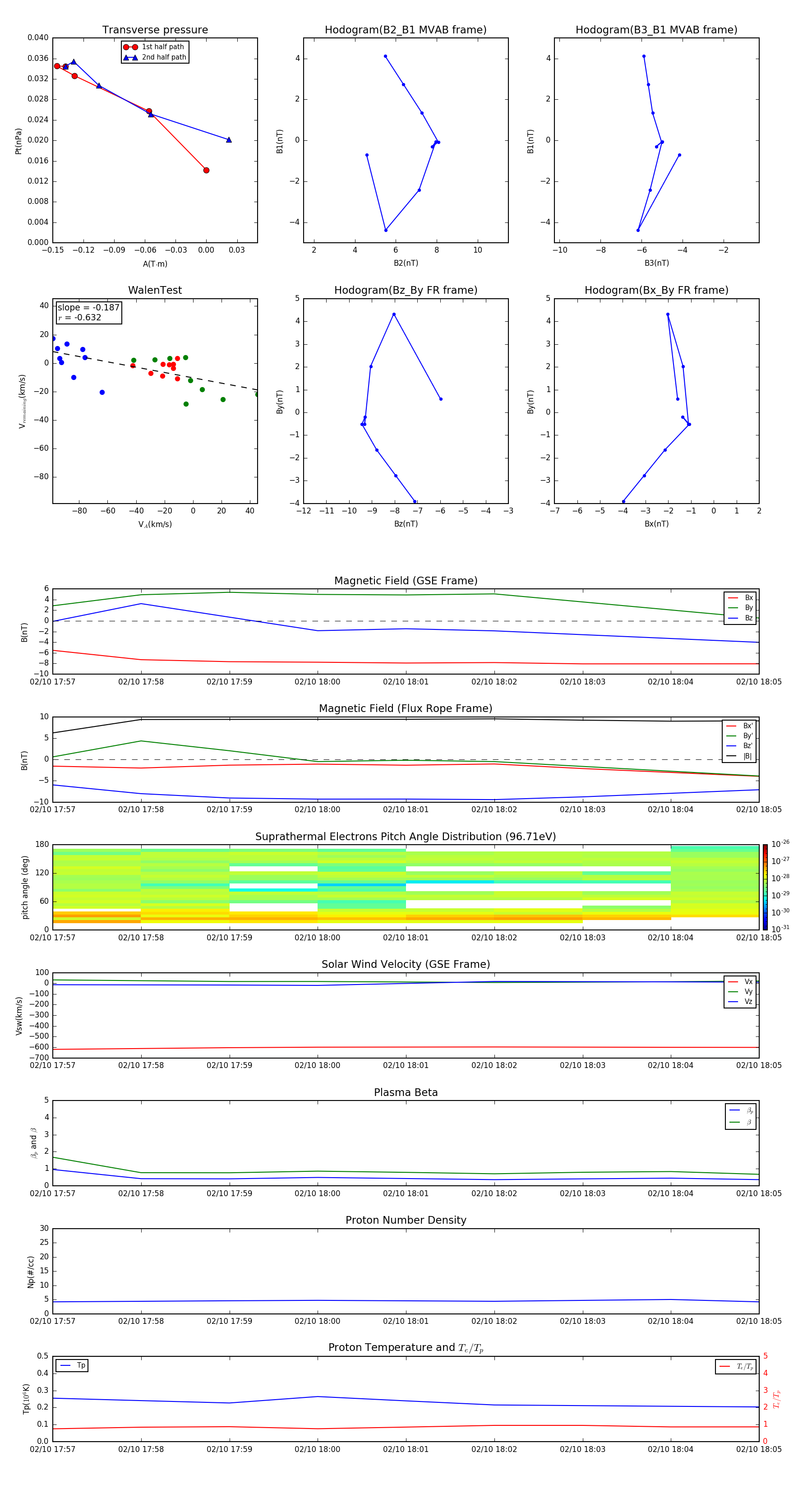Click the "V_A(km/s)" x-axis label
Image resolution: width=812 pixels, height=1489 pixels.
point(155,524)
